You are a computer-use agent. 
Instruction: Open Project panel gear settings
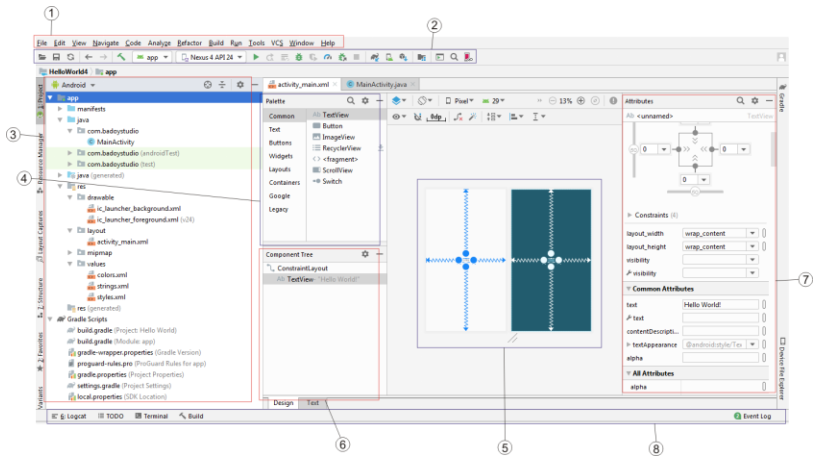pos(240,84)
